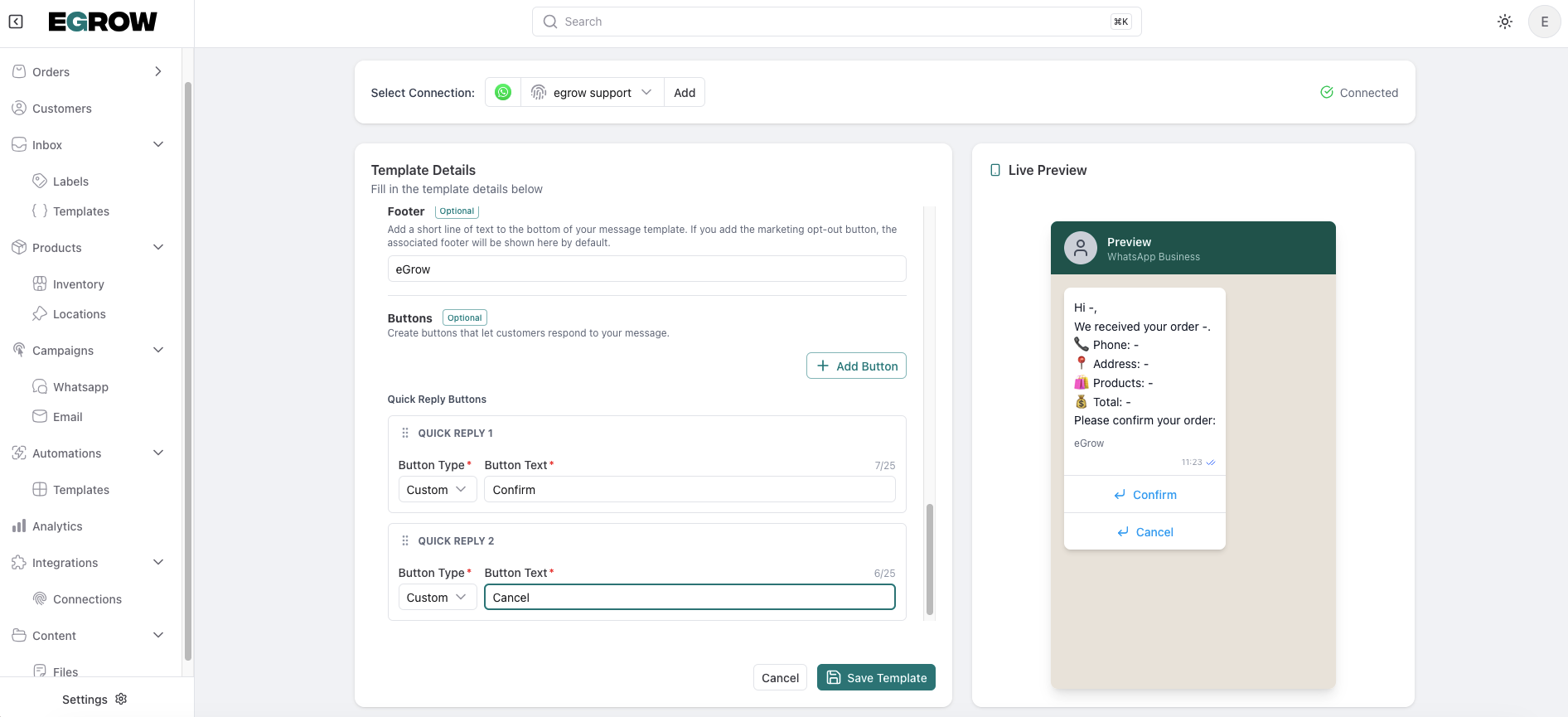Grab the Quick Reply 2 drag handle
This screenshot has width=1568, height=717.
[x=405, y=540]
